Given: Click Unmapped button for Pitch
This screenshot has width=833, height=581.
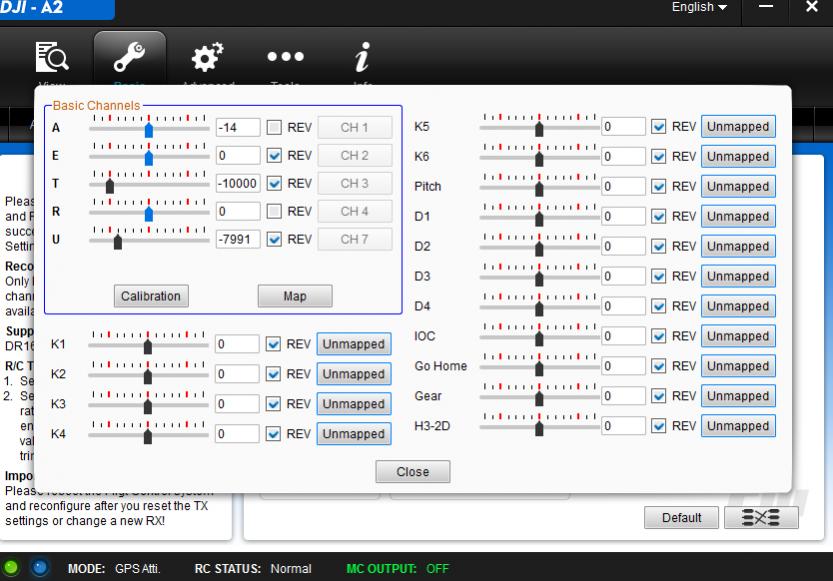Looking at the screenshot, I should 738,186.
